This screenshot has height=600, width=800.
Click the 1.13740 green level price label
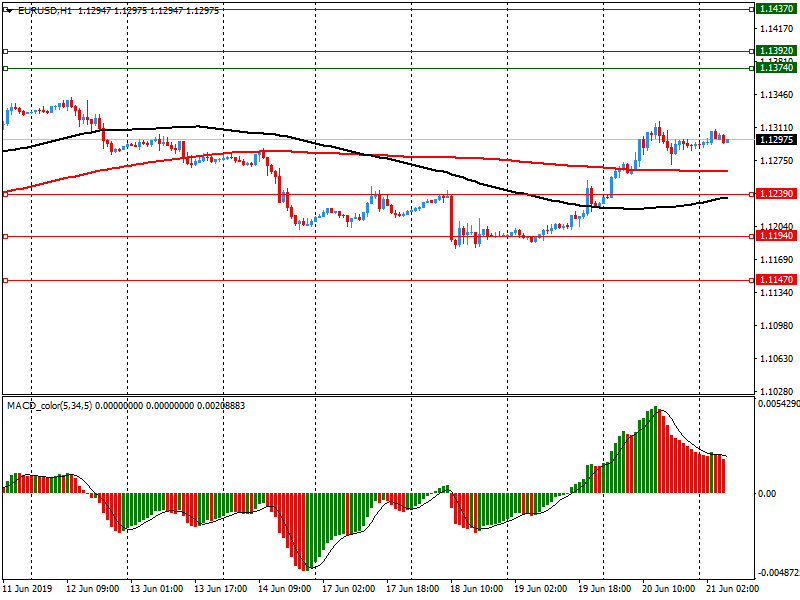click(776, 68)
